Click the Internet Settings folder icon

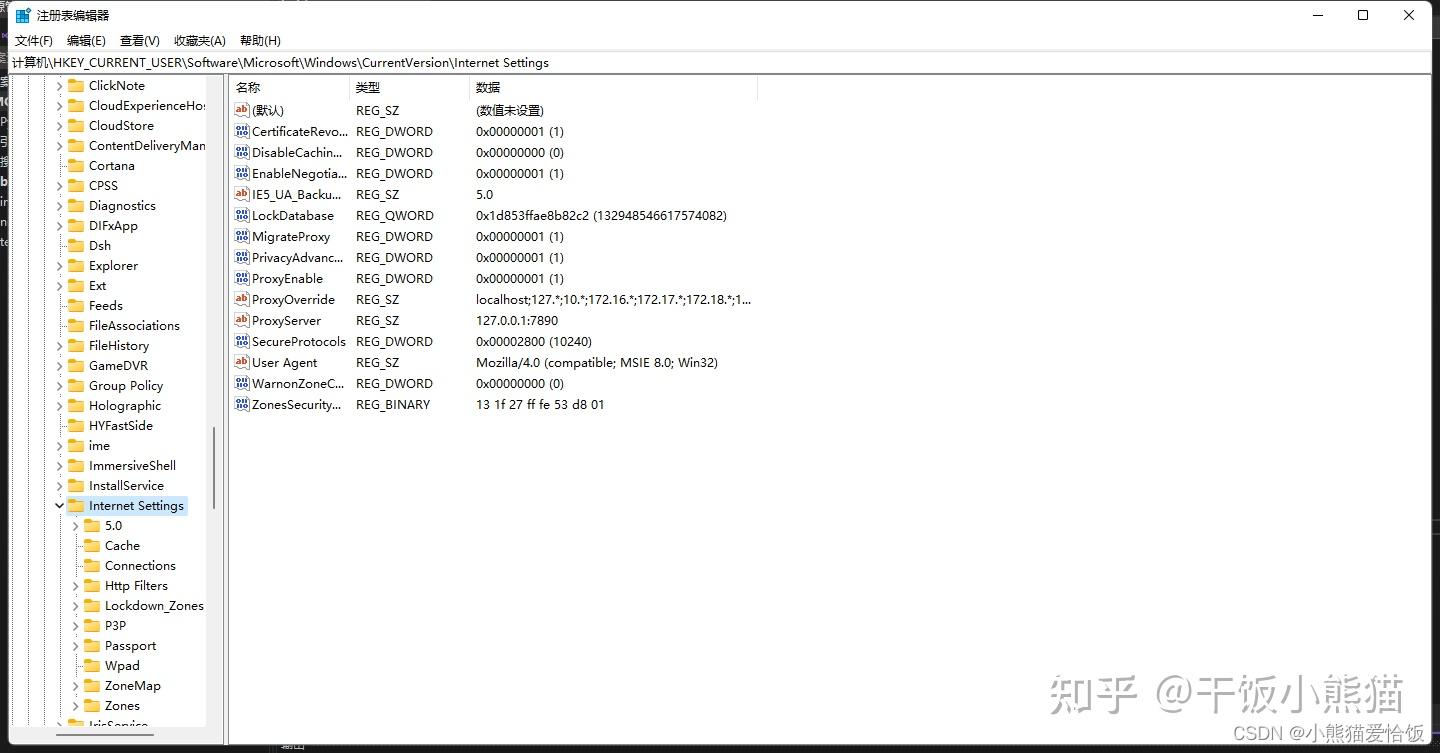click(x=78, y=505)
